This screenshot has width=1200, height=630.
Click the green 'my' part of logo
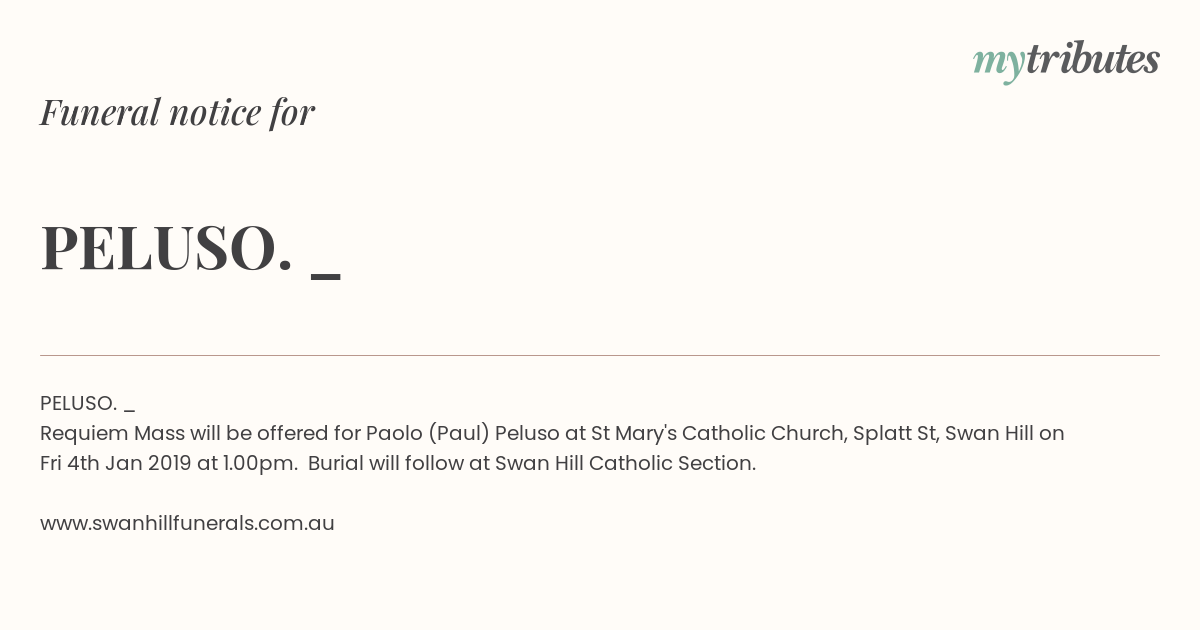[999, 65]
